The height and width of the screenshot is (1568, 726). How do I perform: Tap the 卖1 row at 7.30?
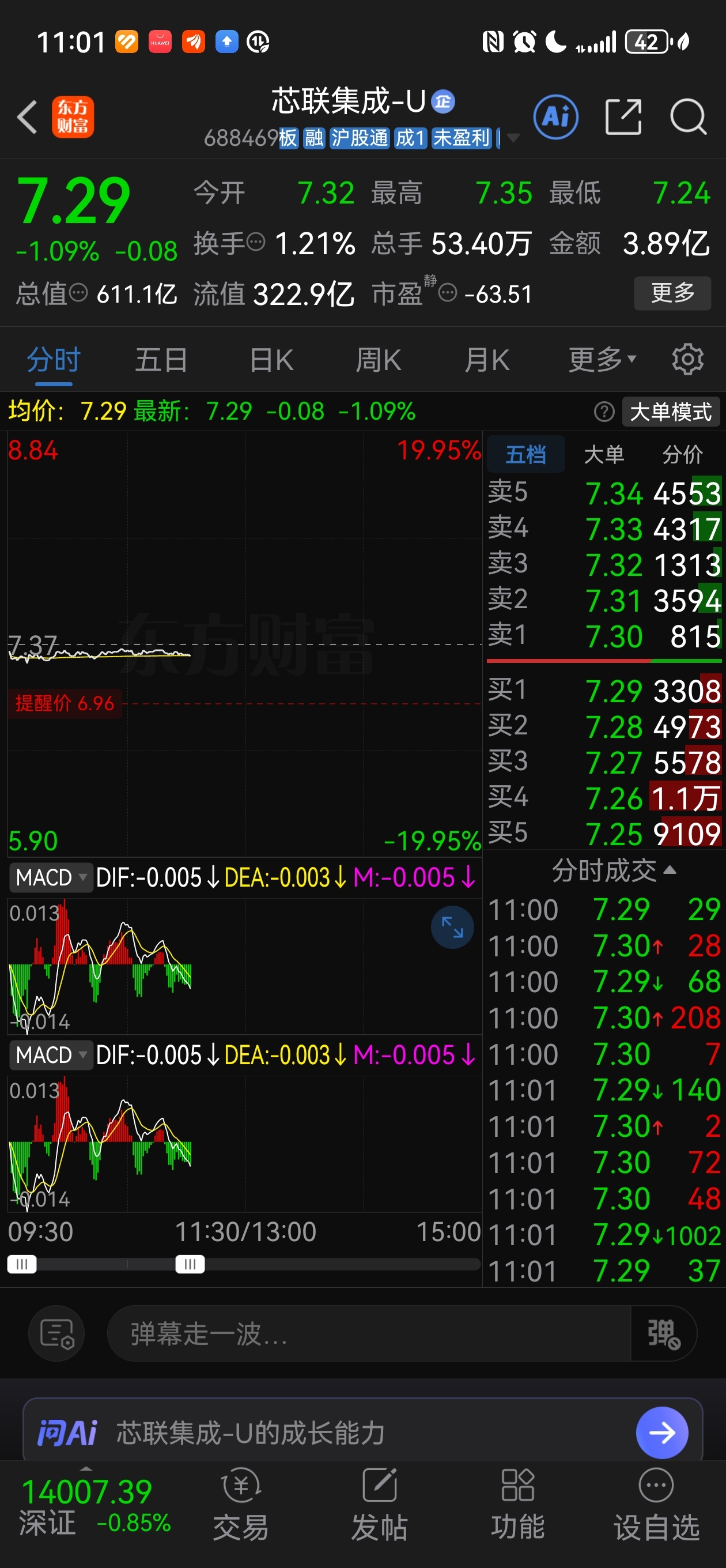coord(604,636)
